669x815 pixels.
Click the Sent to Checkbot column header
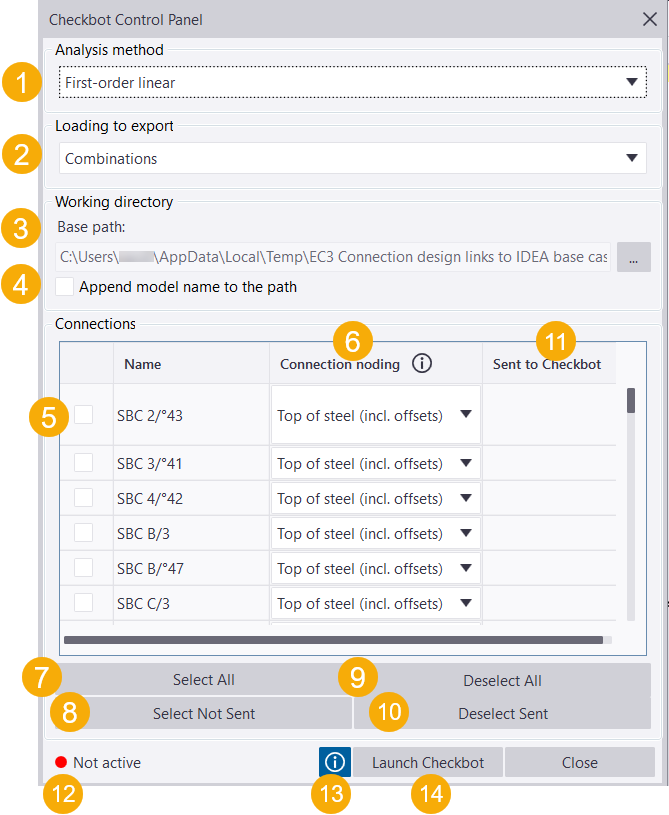pyautogui.click(x=547, y=364)
